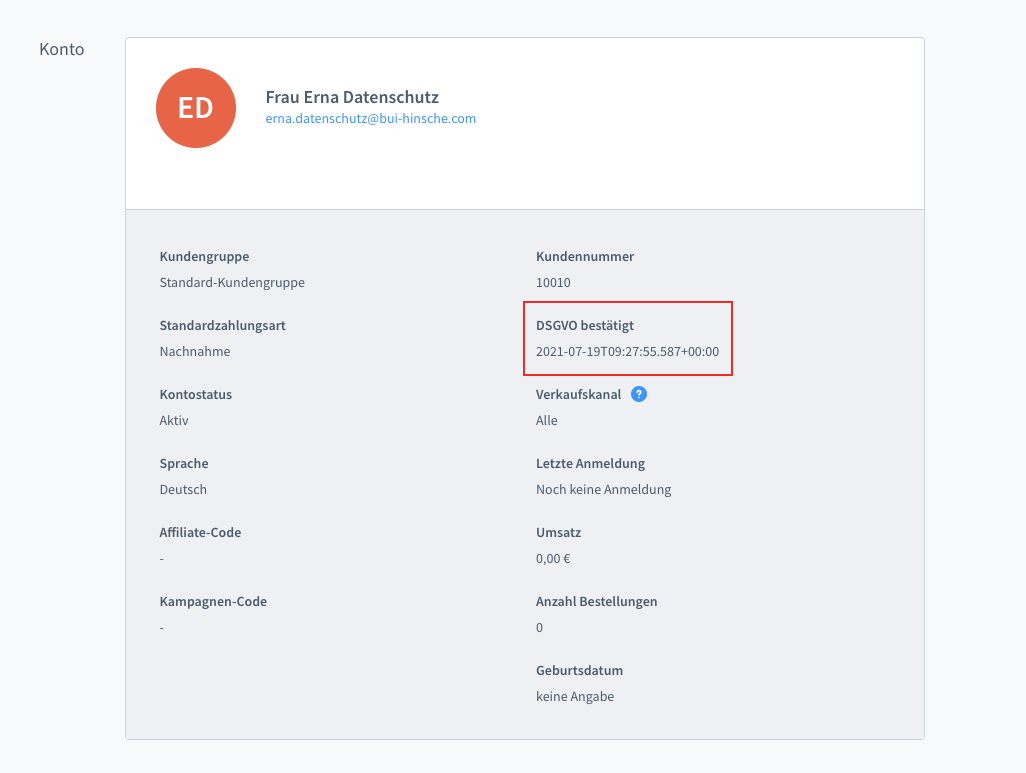Screen dimensions: 1026x773
Task: Click the 0,00 € revenue value
Action: 553,558
